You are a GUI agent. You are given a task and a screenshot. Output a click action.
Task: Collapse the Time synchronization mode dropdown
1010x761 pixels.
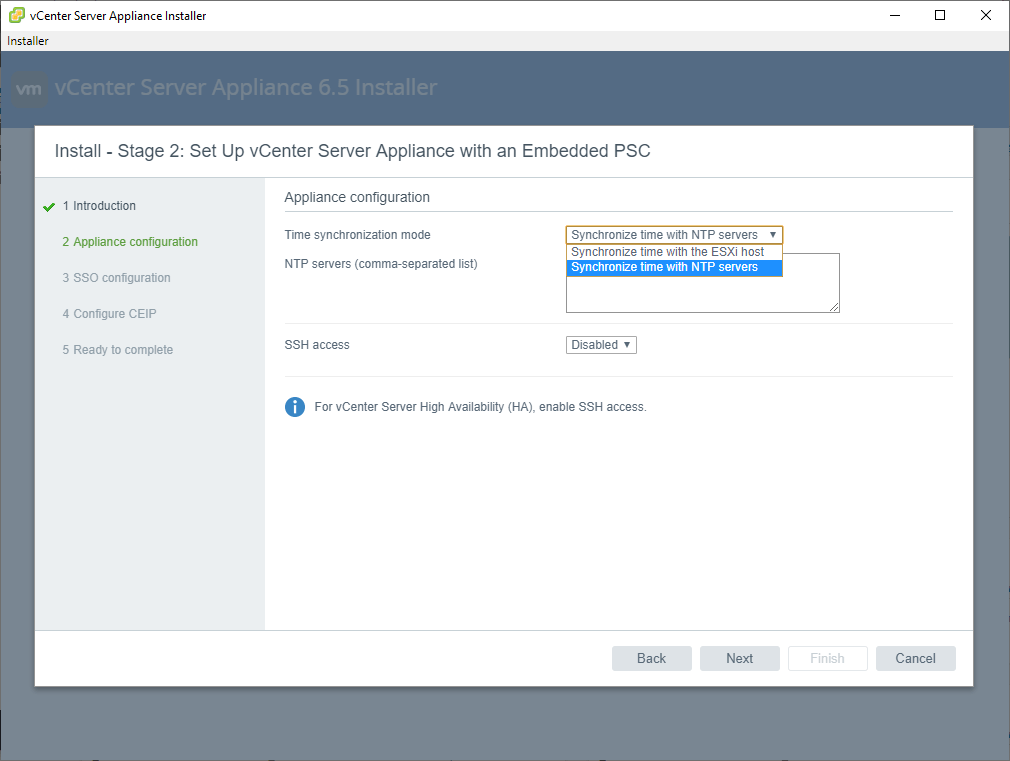pos(674,235)
